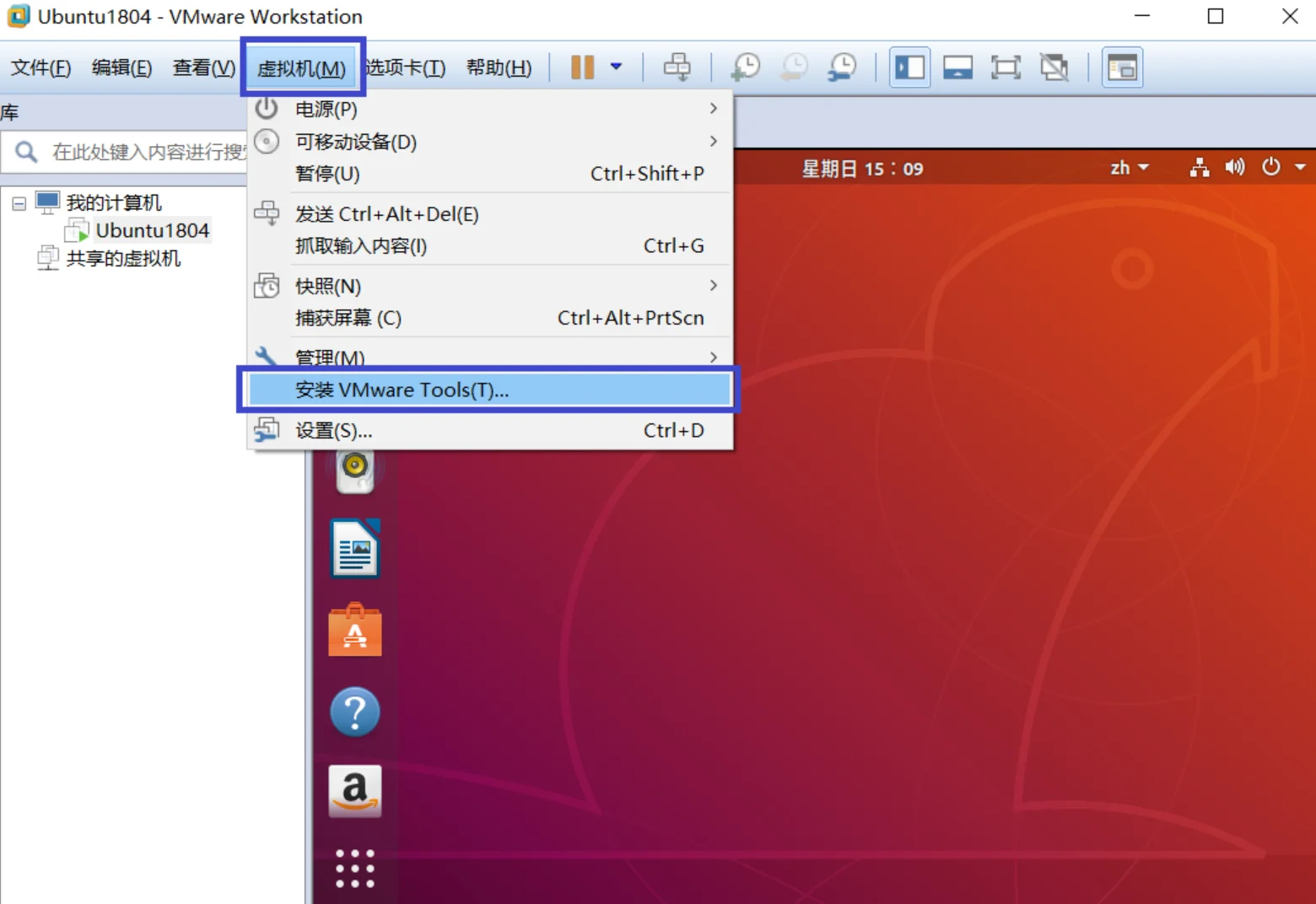
Task: Choose 安装 VMware Tools from the menu
Action: [x=401, y=389]
